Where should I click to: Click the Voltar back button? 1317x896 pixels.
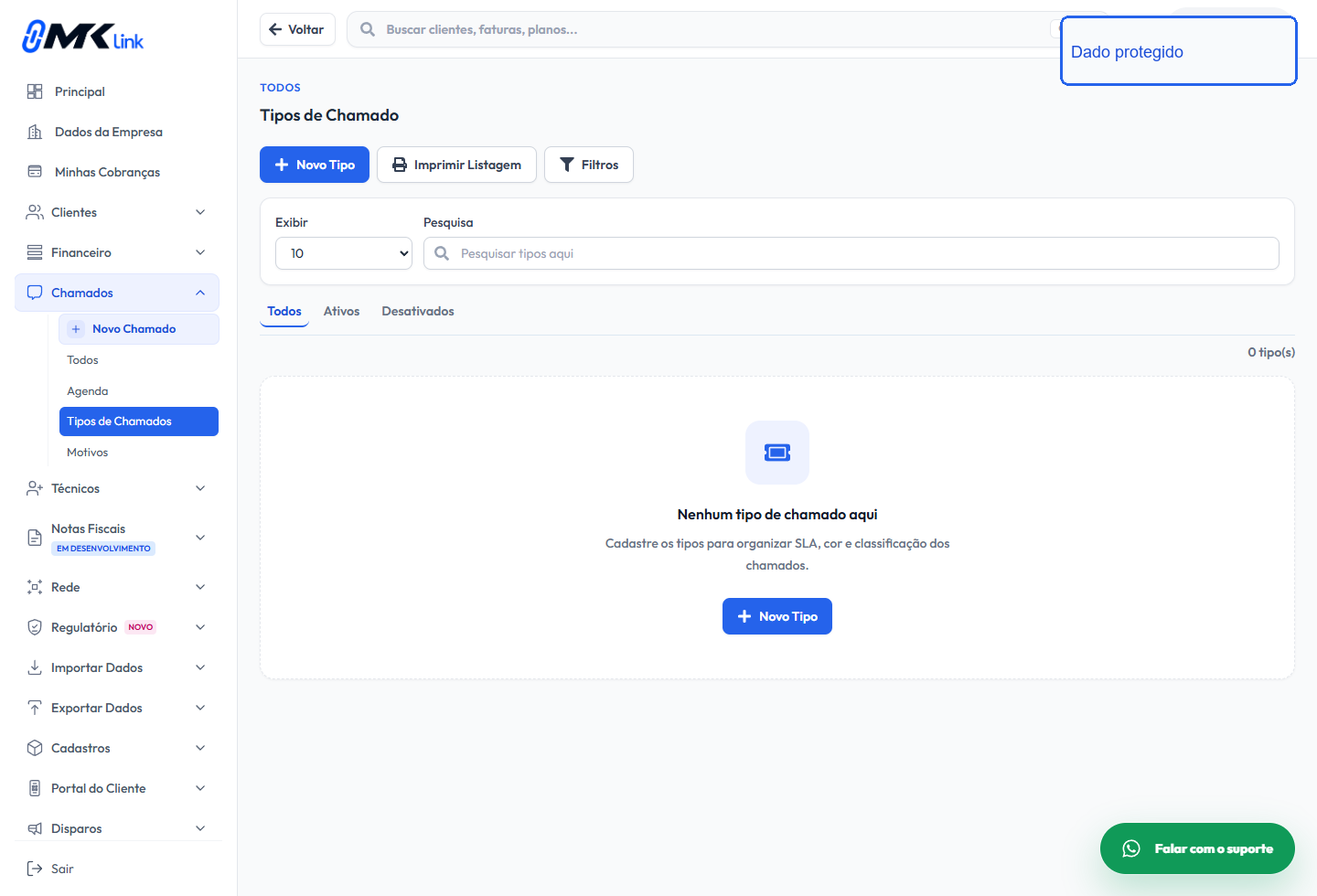(297, 29)
